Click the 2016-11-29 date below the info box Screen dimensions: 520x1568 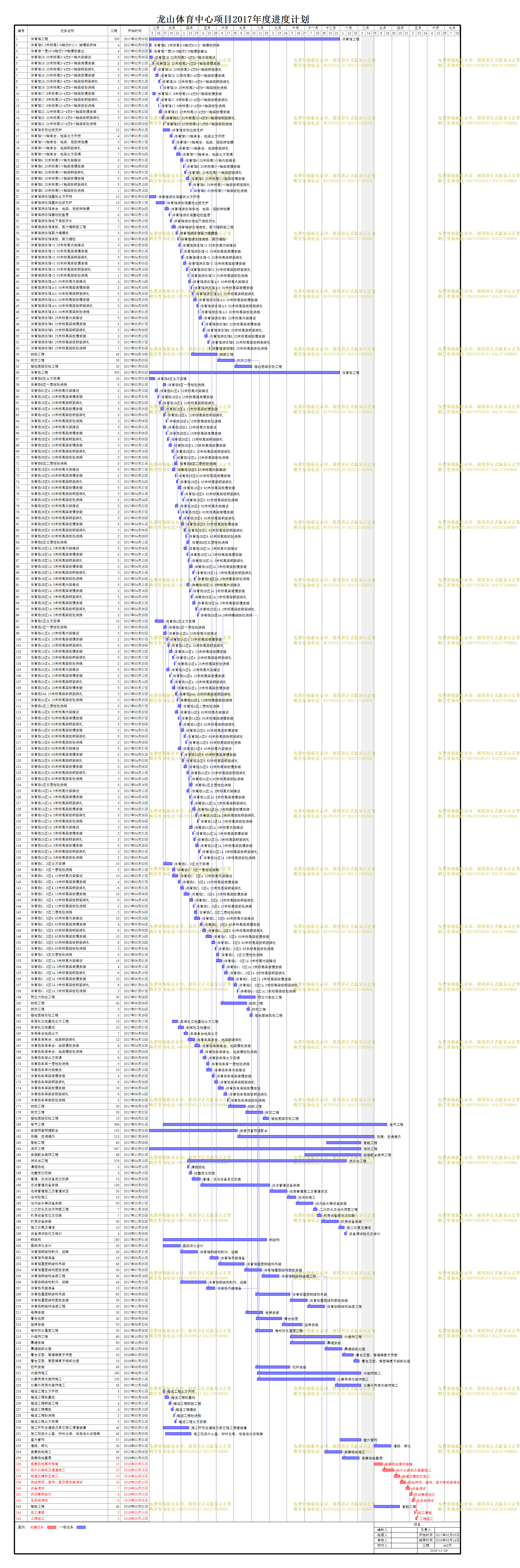click(439, 1551)
